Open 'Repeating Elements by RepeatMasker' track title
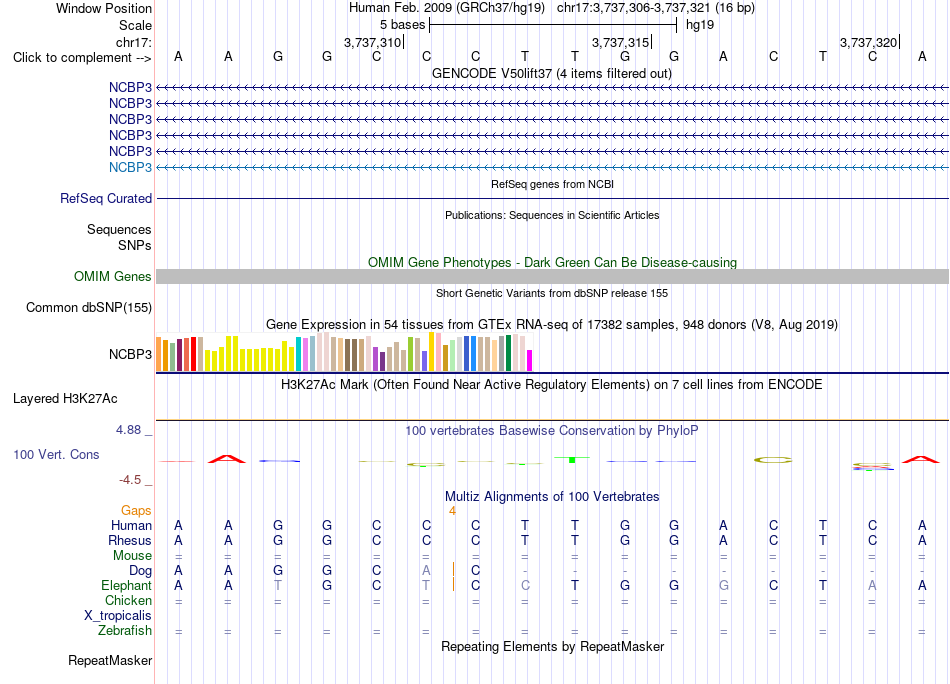 (x=552, y=646)
